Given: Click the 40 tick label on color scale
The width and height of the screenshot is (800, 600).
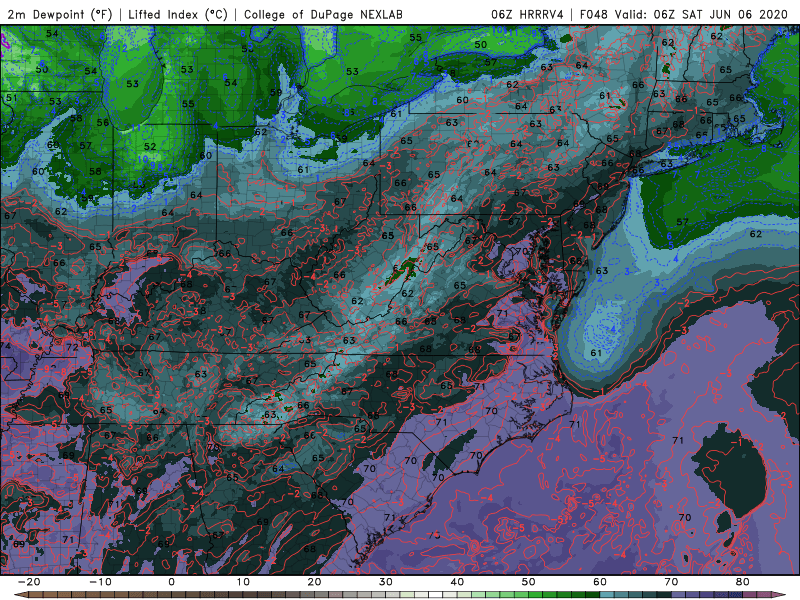Looking at the screenshot, I should (457, 582).
